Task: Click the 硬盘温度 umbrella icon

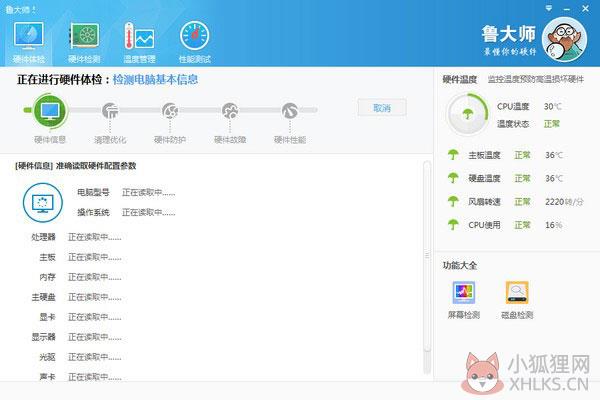Action: tap(453, 178)
